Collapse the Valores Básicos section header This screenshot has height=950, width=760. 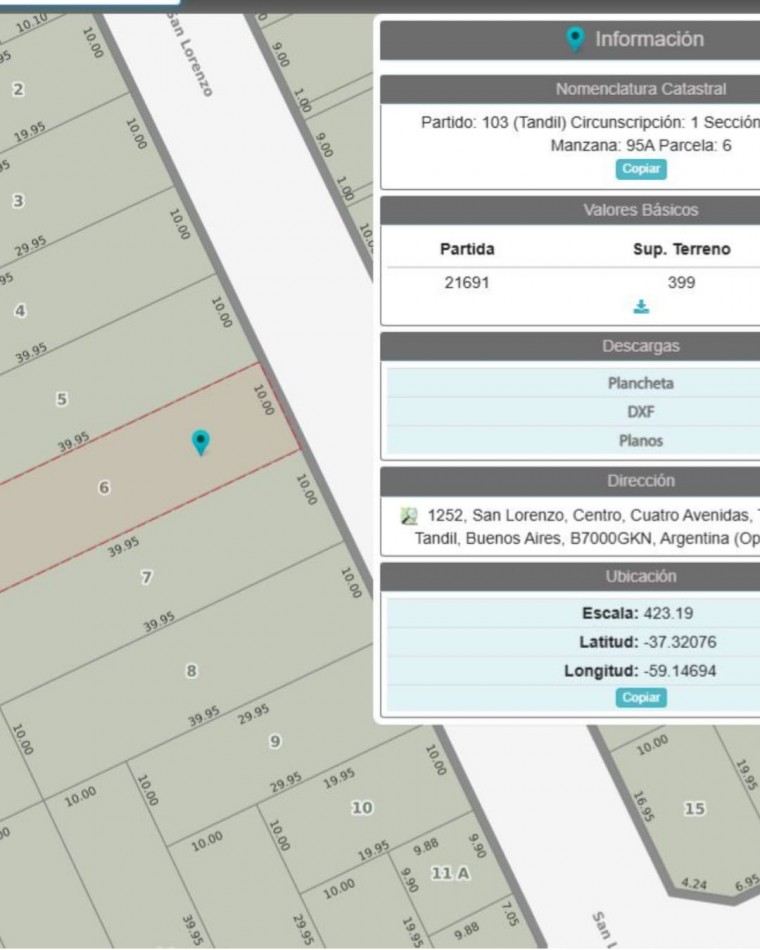(640, 210)
